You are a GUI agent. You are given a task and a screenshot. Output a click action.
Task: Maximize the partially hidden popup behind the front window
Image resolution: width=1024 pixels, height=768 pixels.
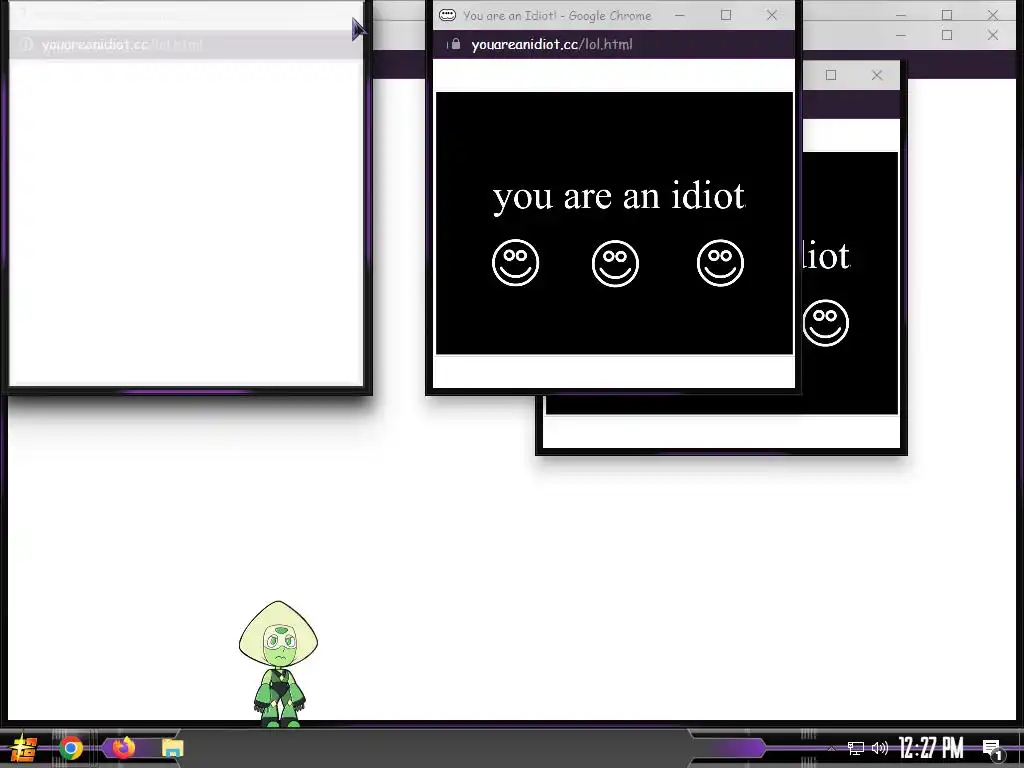831,75
